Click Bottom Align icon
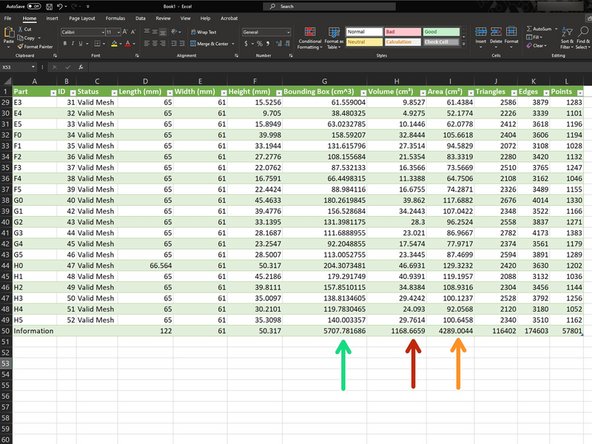The width and height of the screenshot is (592, 444). (x=163, y=32)
